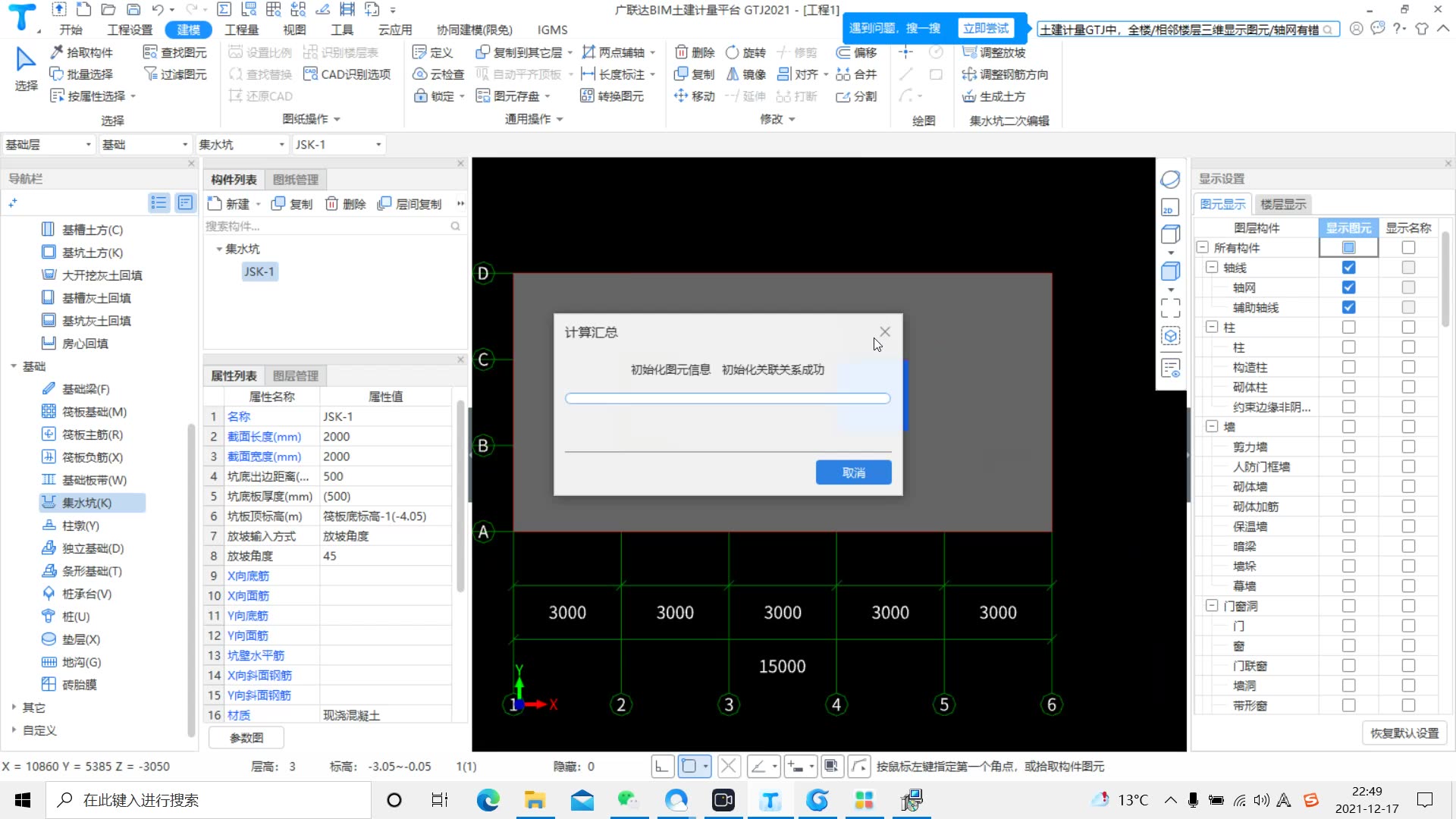The image size is (1456, 819).
Task: Uncheck the 轴网 display checkbox
Action: [x=1348, y=287]
